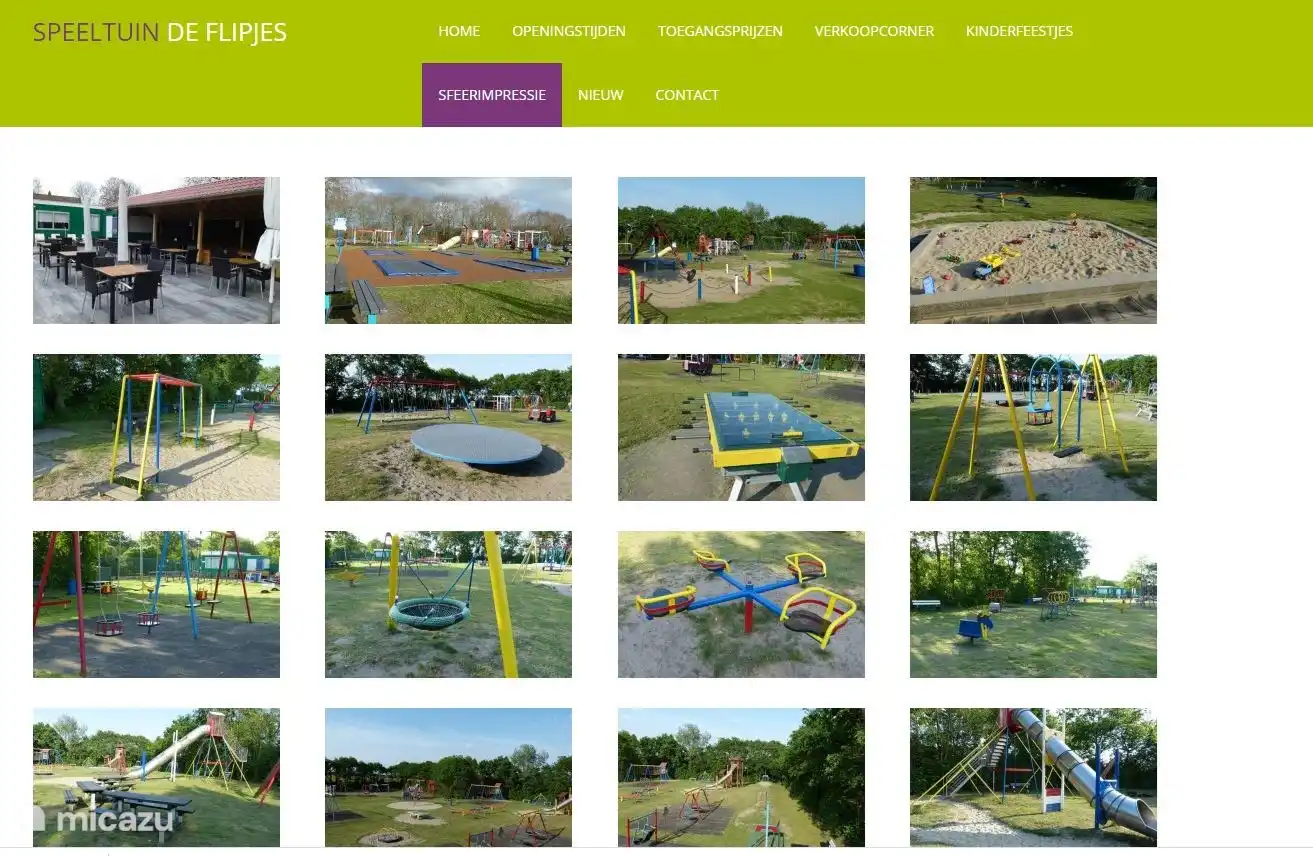The width and height of the screenshot is (1313, 856).
Task: Open the round blue trampoline disc photo
Action: point(448,427)
